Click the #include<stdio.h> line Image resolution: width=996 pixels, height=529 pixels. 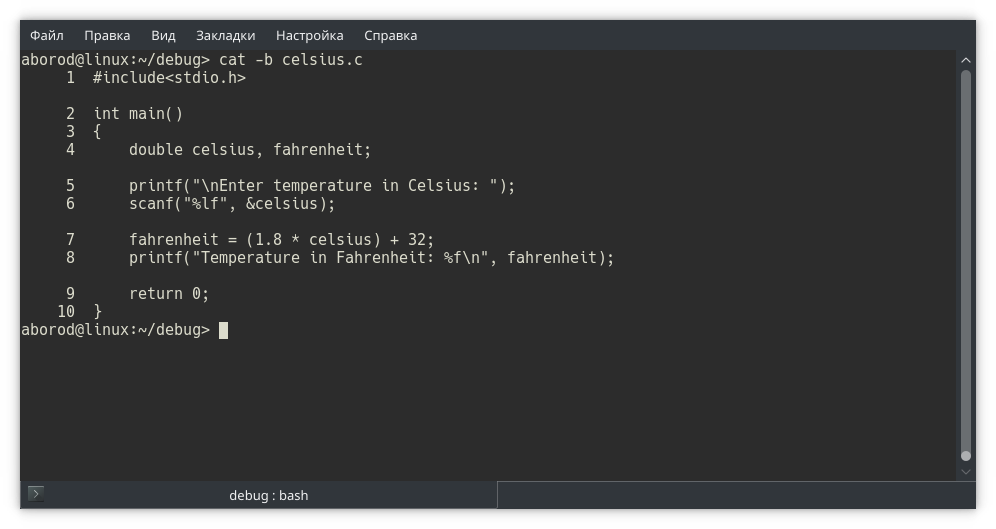[169, 78]
